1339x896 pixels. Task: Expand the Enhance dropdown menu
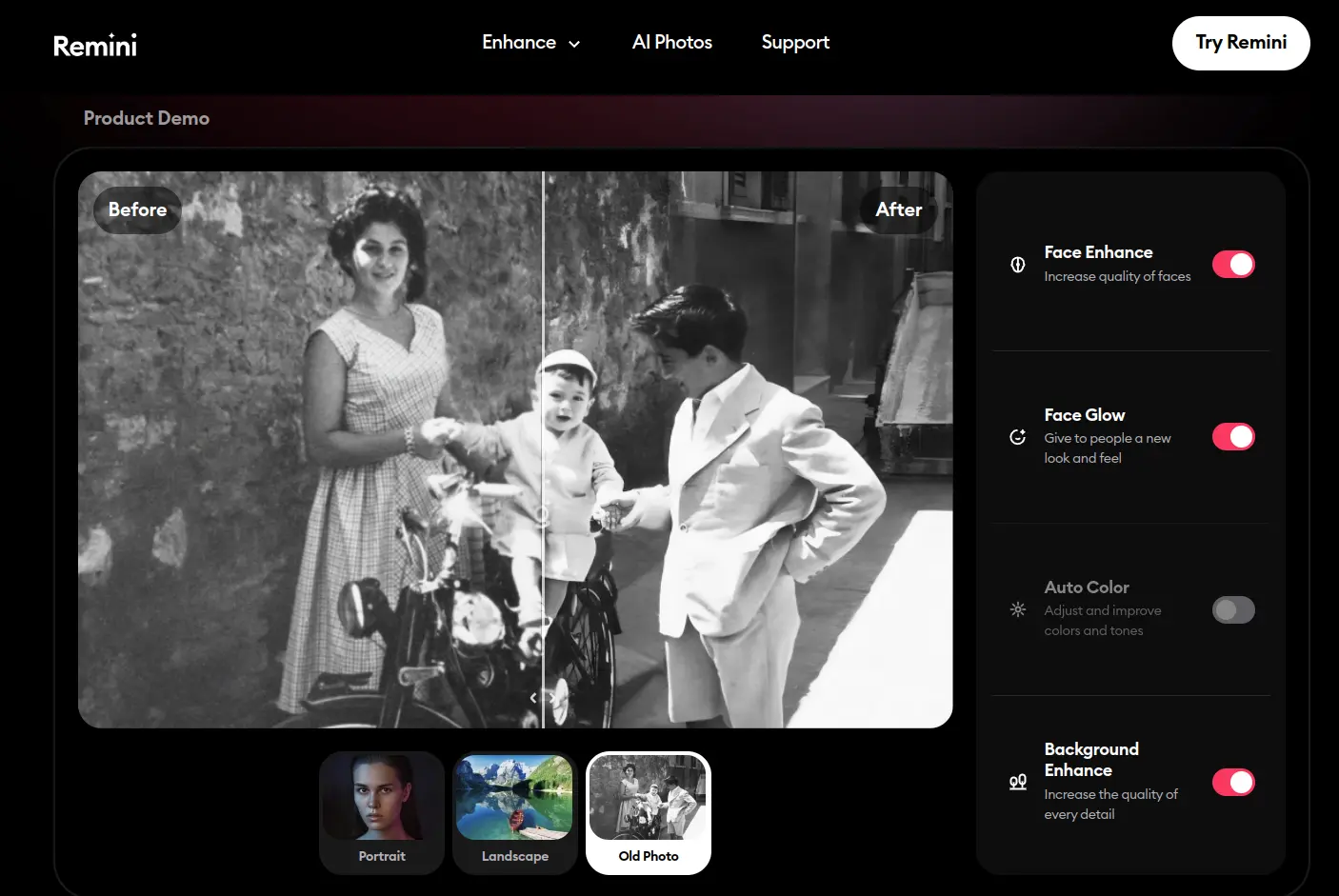[x=519, y=43]
